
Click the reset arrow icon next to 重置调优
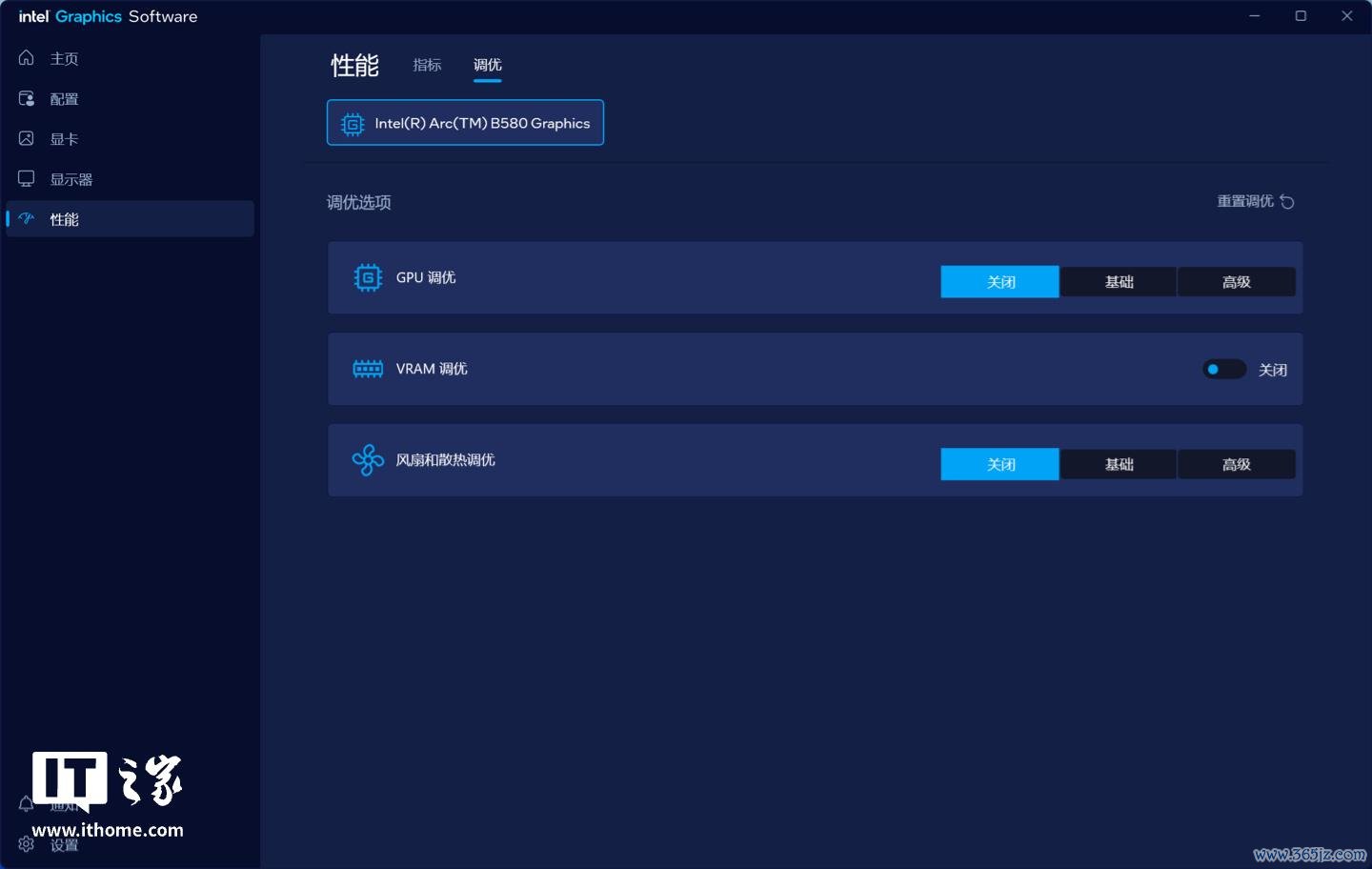pos(1287,201)
